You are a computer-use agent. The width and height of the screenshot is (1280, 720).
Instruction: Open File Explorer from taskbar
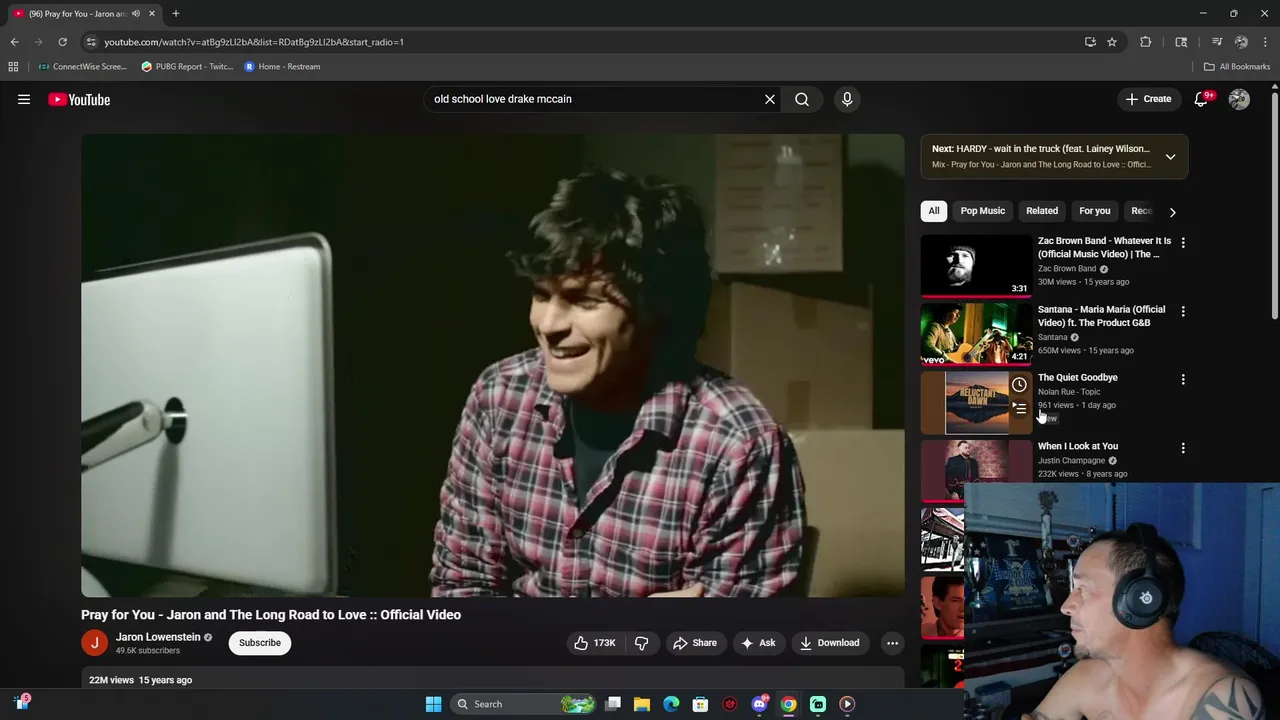(642, 704)
